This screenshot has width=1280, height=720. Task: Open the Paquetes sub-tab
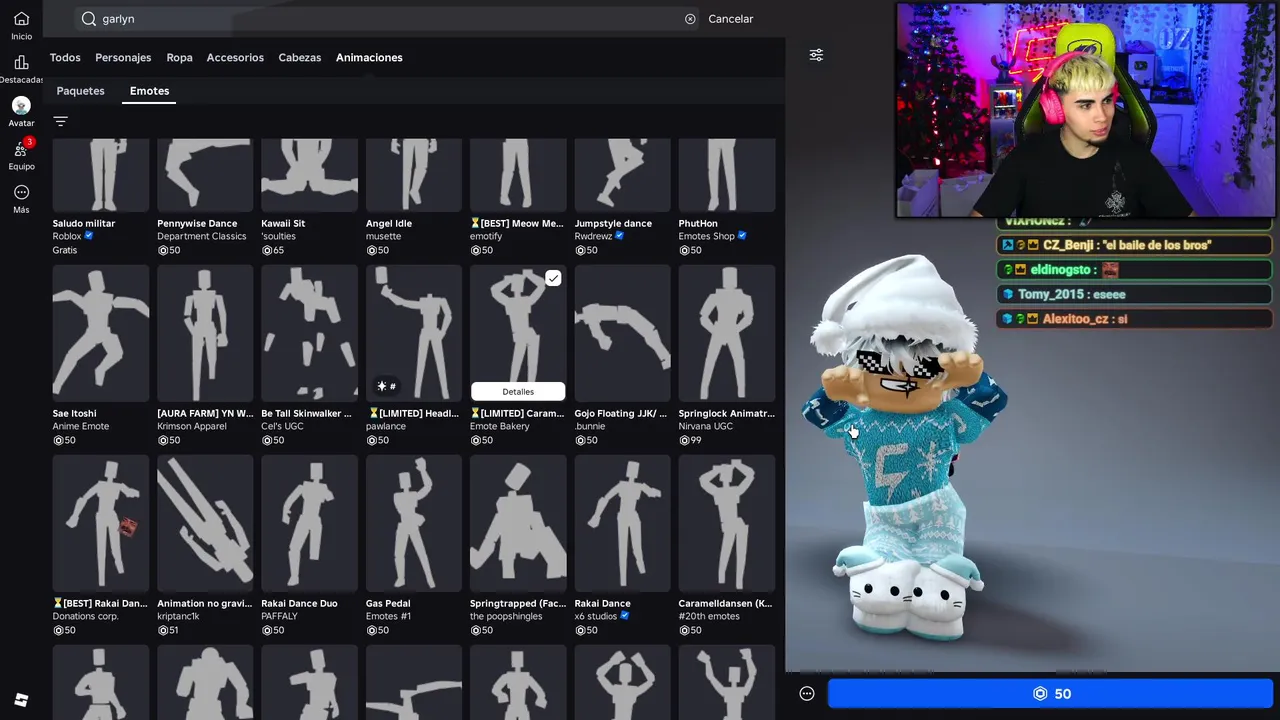pyautogui.click(x=80, y=91)
